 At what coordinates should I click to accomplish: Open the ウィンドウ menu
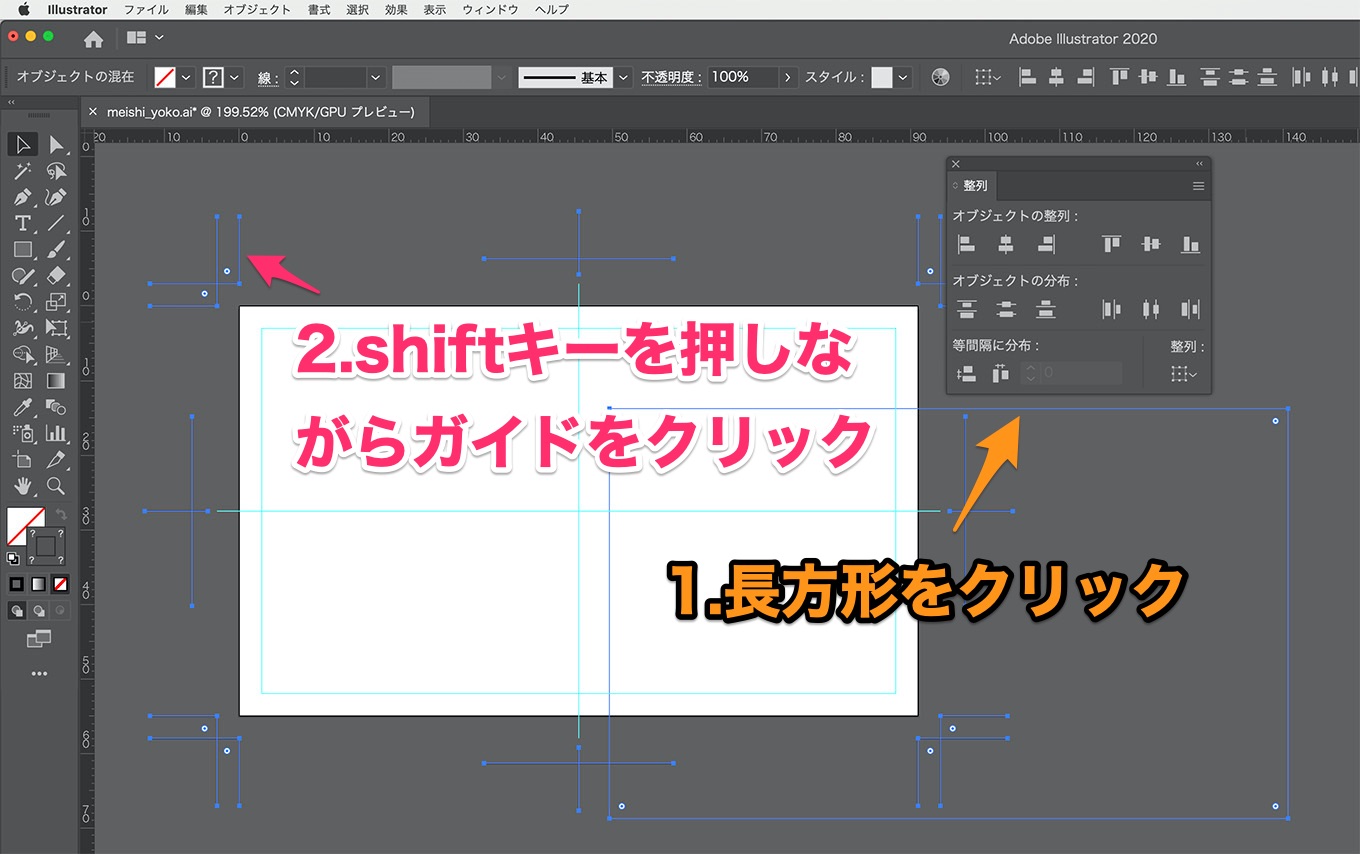tap(490, 9)
